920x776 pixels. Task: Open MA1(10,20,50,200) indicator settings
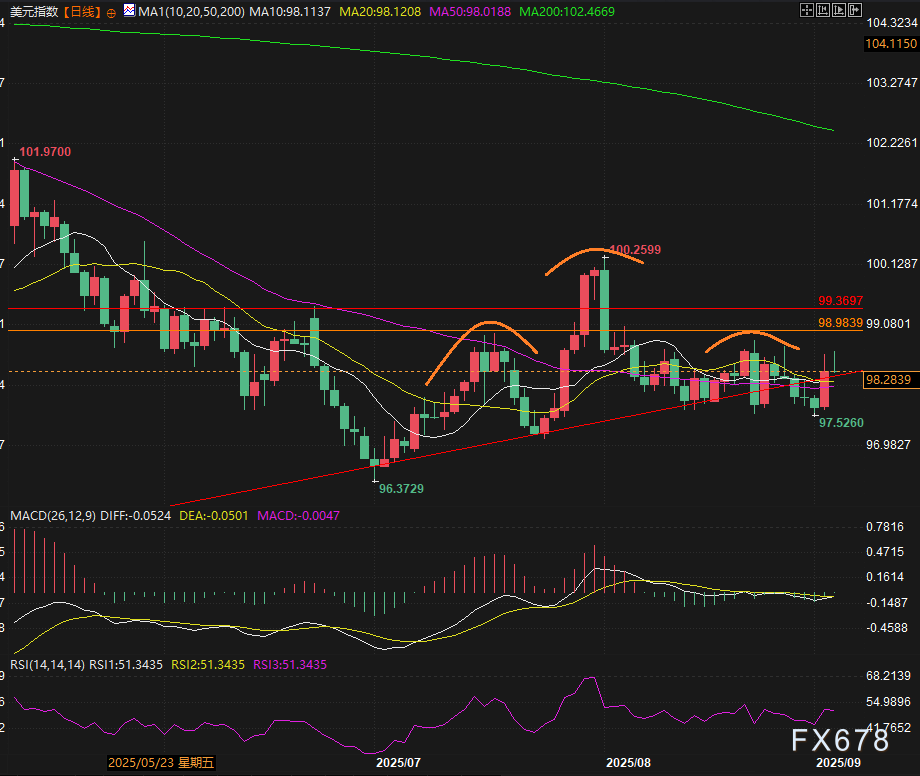coord(190,12)
